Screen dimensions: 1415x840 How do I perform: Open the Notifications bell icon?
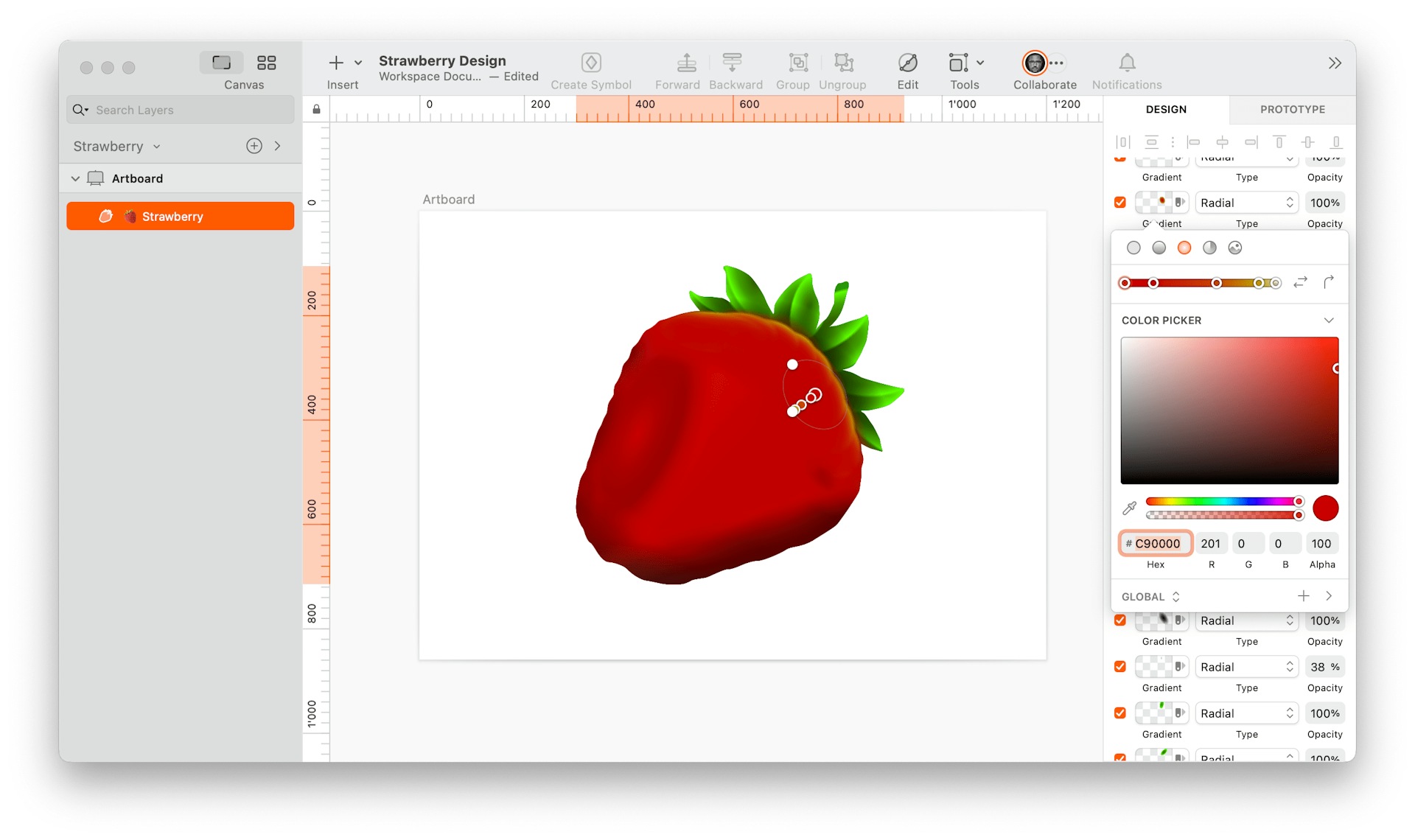(1125, 63)
